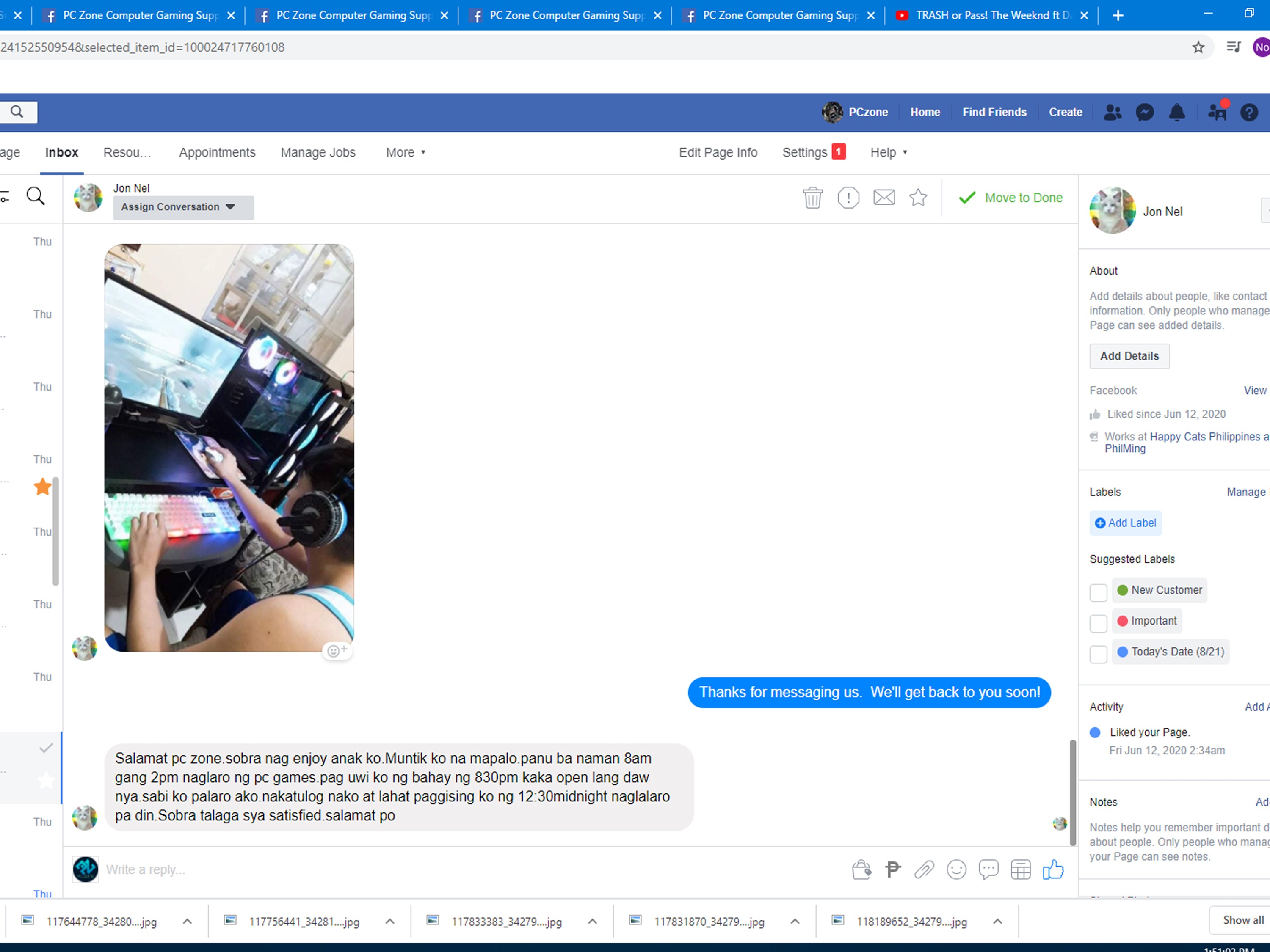Viewport: 1270px width, 952px height.
Task: Delete conversation with trash icon
Action: 812,198
